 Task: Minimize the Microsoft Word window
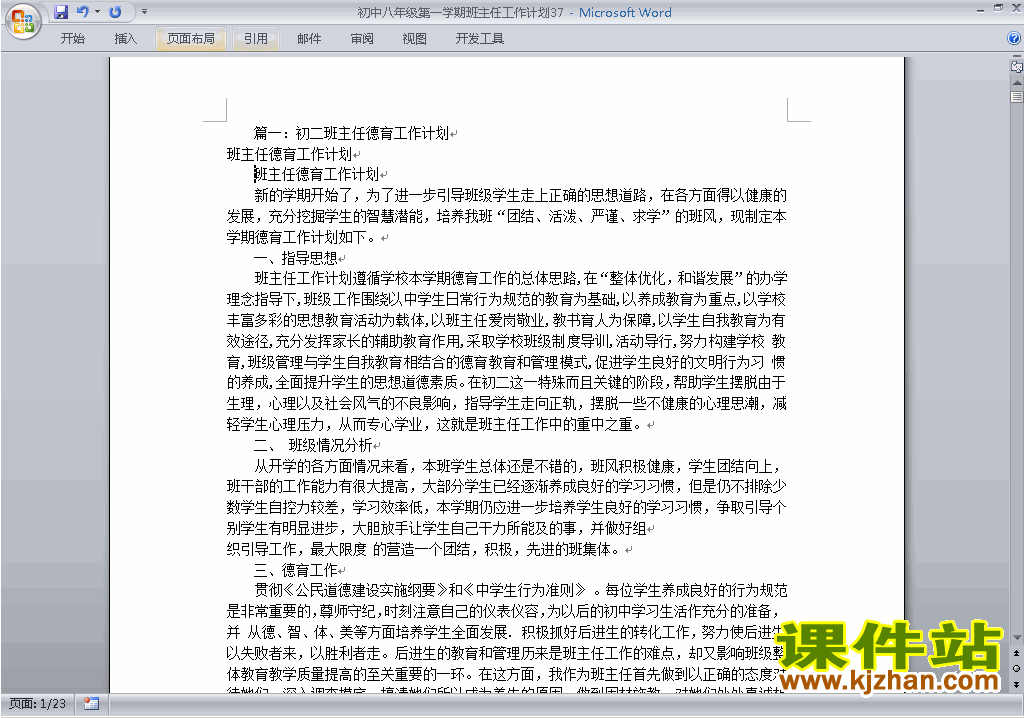(x=980, y=9)
